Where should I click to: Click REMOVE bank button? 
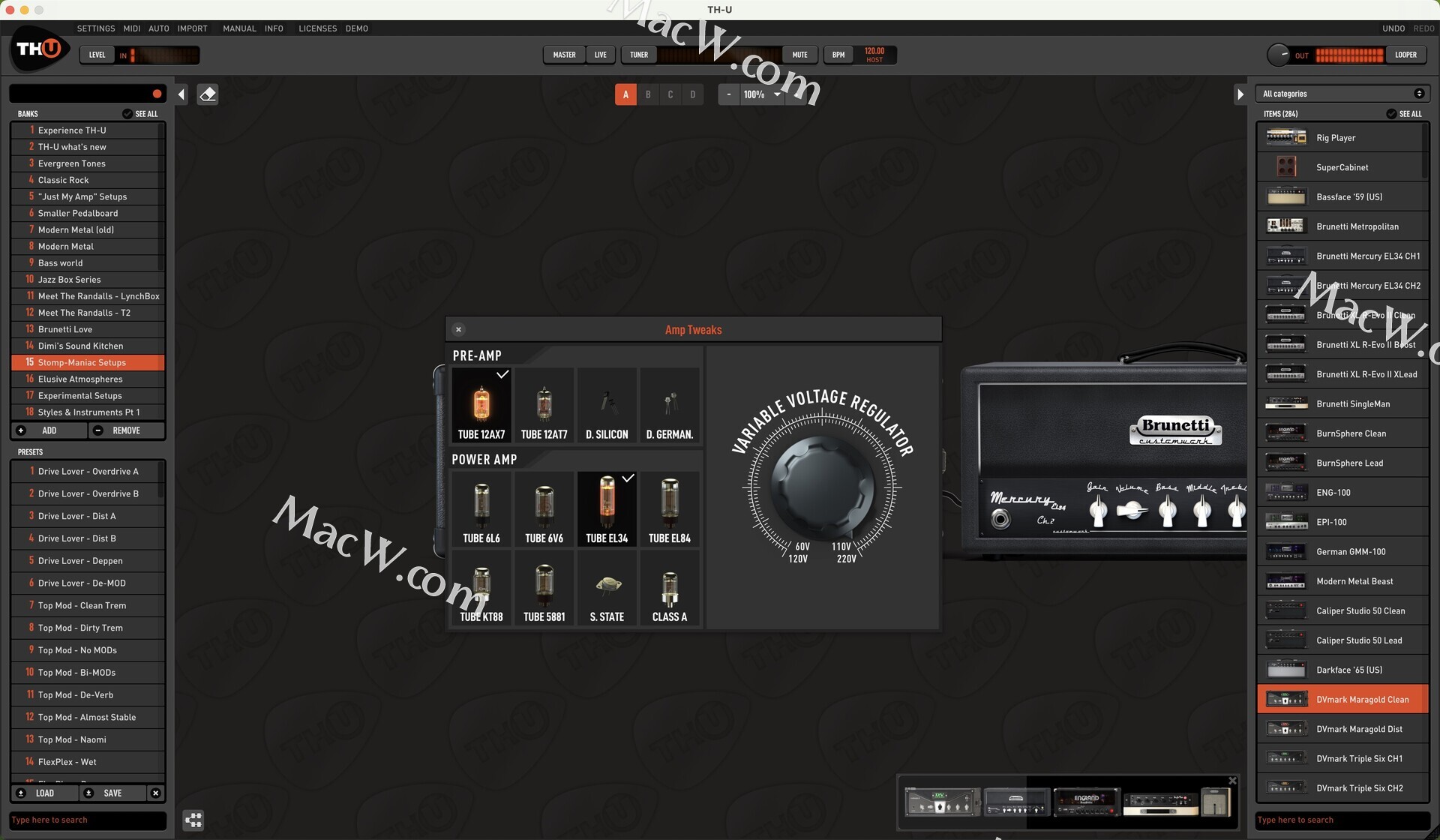click(x=125, y=430)
